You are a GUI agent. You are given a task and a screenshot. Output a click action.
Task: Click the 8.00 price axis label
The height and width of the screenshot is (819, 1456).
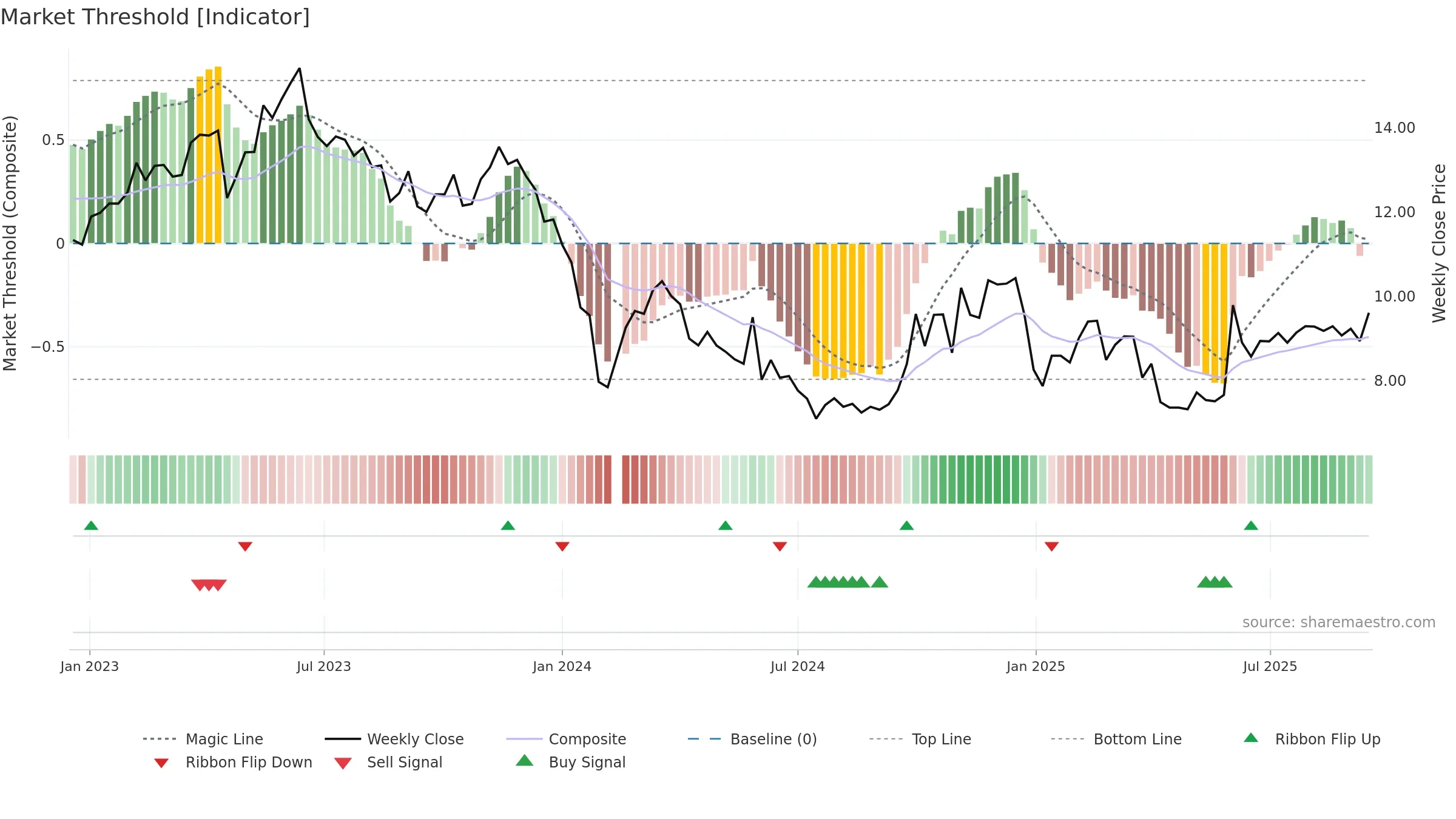pos(1390,381)
